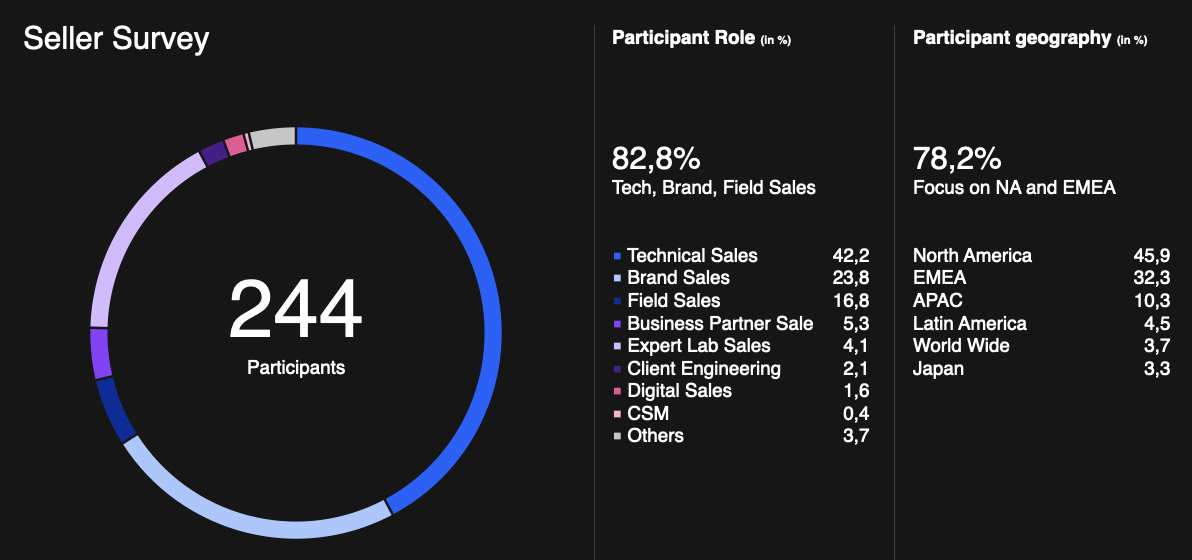The width and height of the screenshot is (1192, 560).
Task: Select the lavender donut segment on the left side of the ring
Action: [125, 228]
